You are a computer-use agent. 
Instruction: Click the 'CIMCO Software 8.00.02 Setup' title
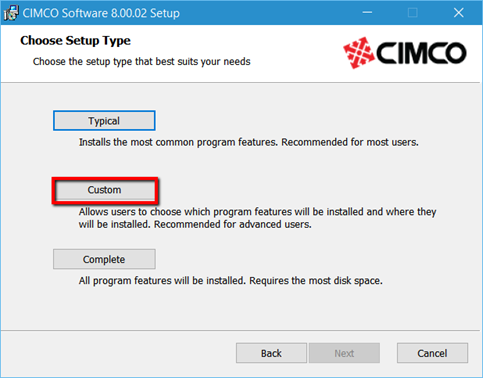tap(101, 13)
